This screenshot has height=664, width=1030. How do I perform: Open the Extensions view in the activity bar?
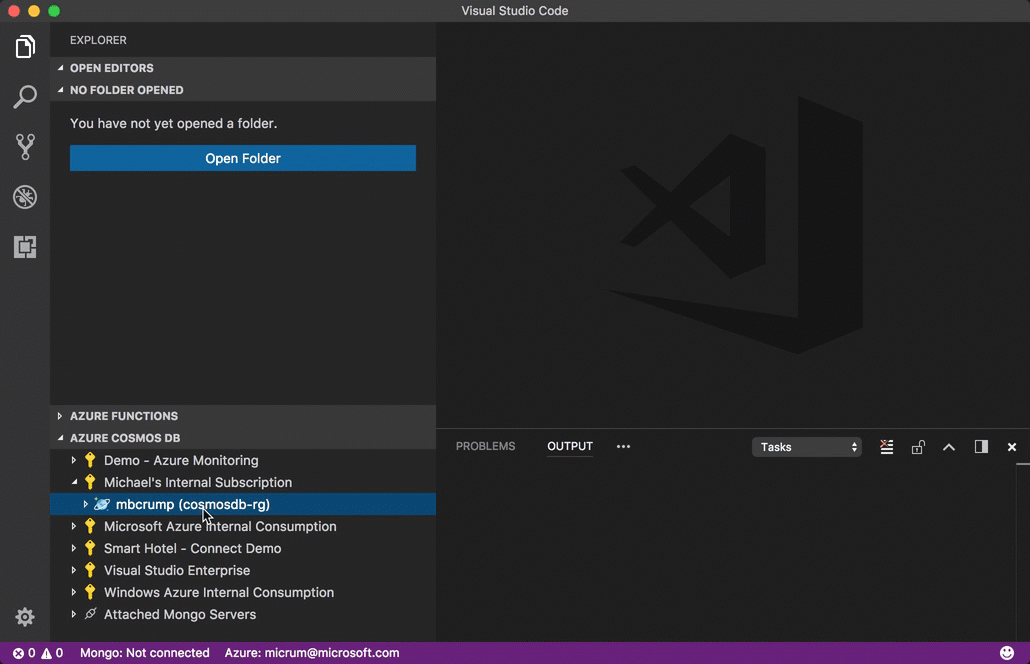25,247
